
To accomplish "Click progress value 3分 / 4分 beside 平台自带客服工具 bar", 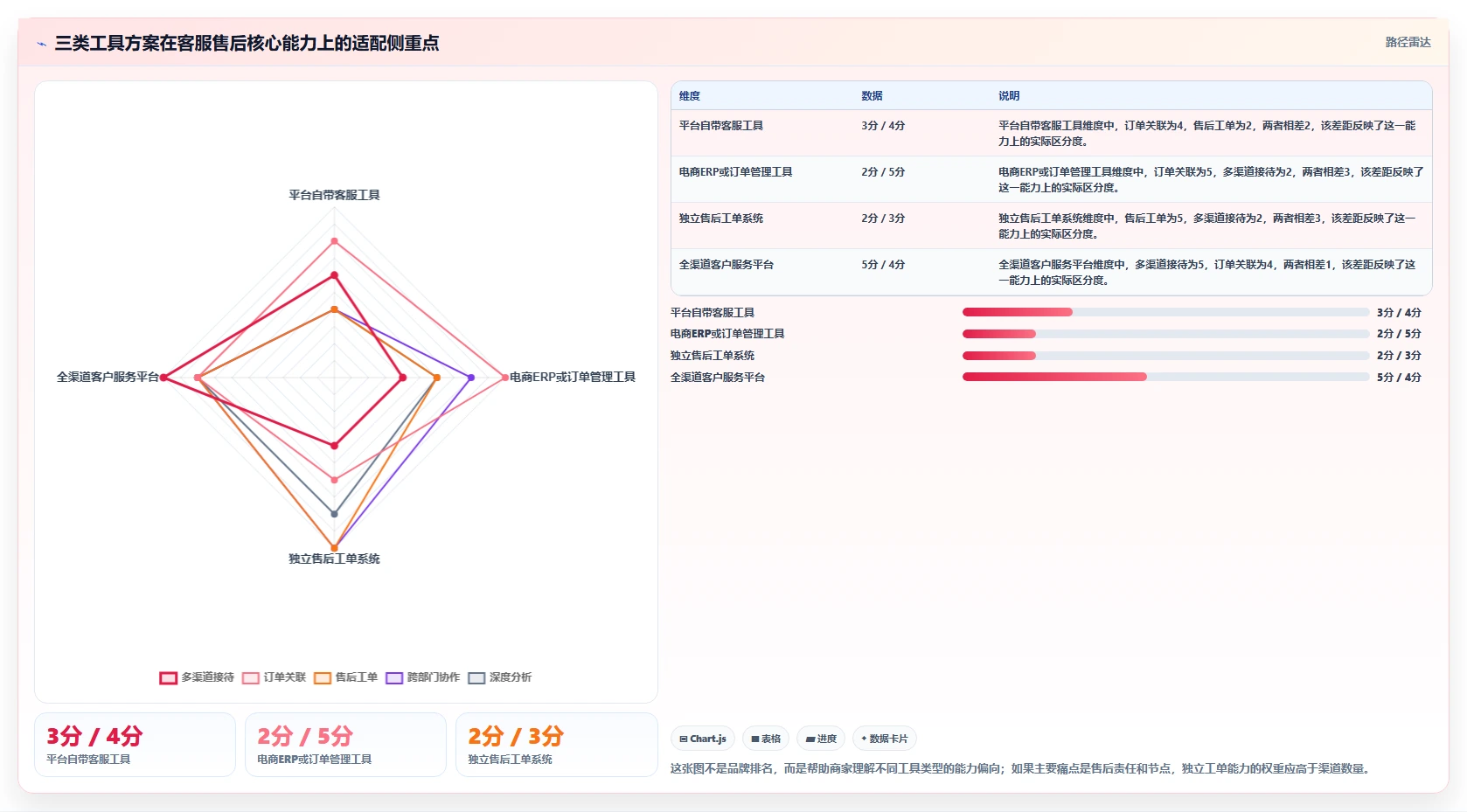I will click(x=1399, y=313).
